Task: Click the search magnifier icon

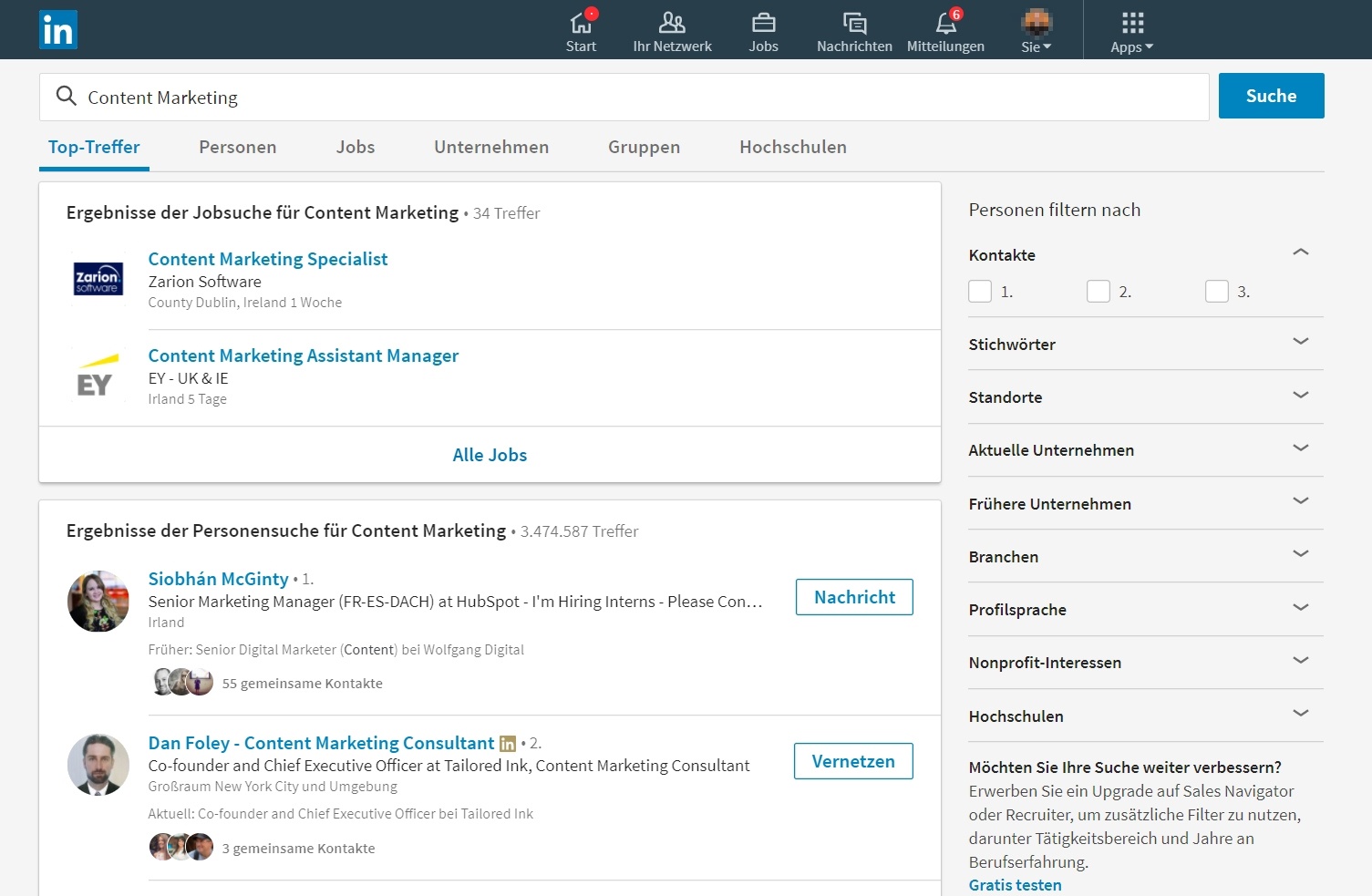Action: coord(66,96)
